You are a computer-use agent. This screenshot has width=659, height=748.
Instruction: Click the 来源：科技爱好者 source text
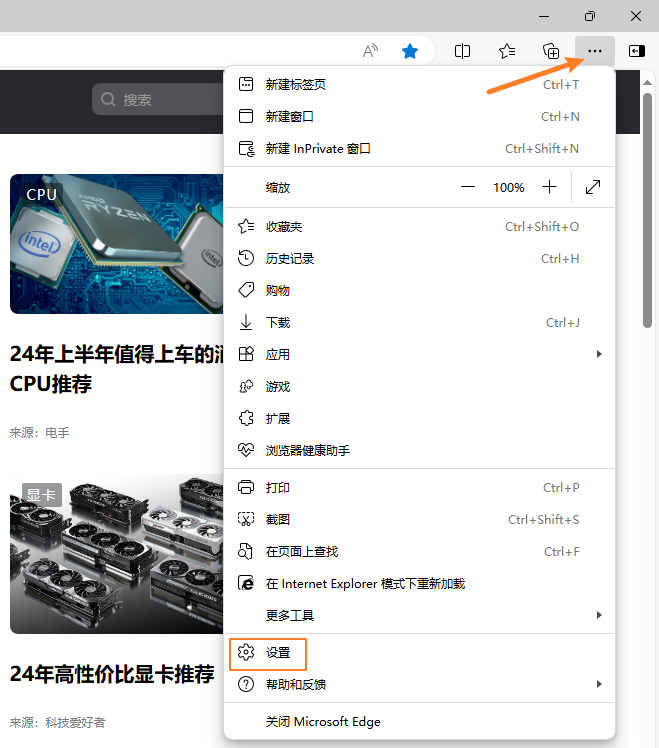57,722
